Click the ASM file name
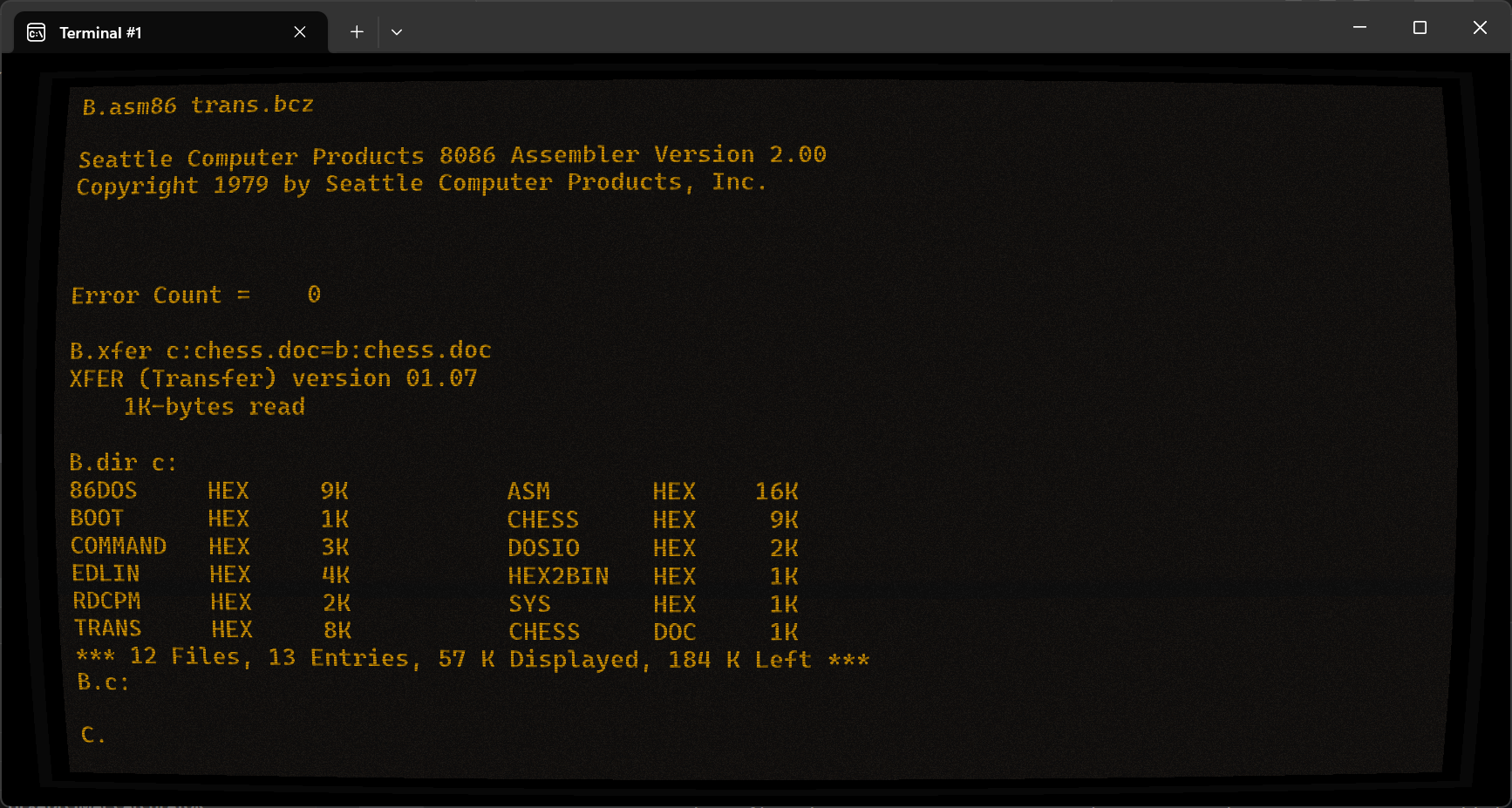Viewport: 1512px width, 808px height. 529,492
